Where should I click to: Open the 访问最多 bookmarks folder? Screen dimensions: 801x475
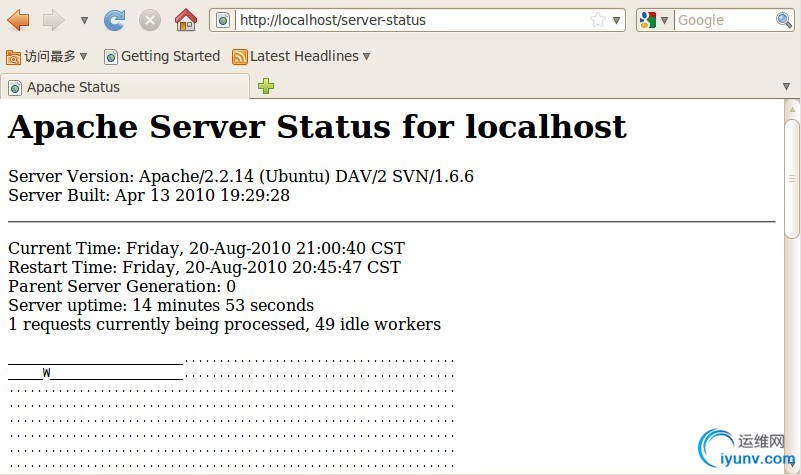(46, 56)
